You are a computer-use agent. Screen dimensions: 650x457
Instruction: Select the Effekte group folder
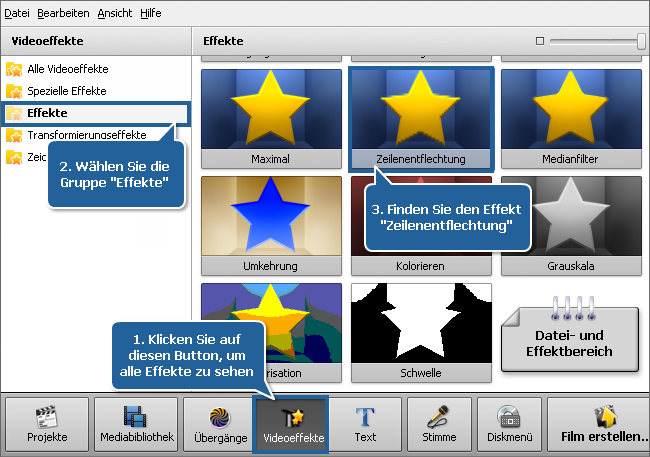pos(96,113)
